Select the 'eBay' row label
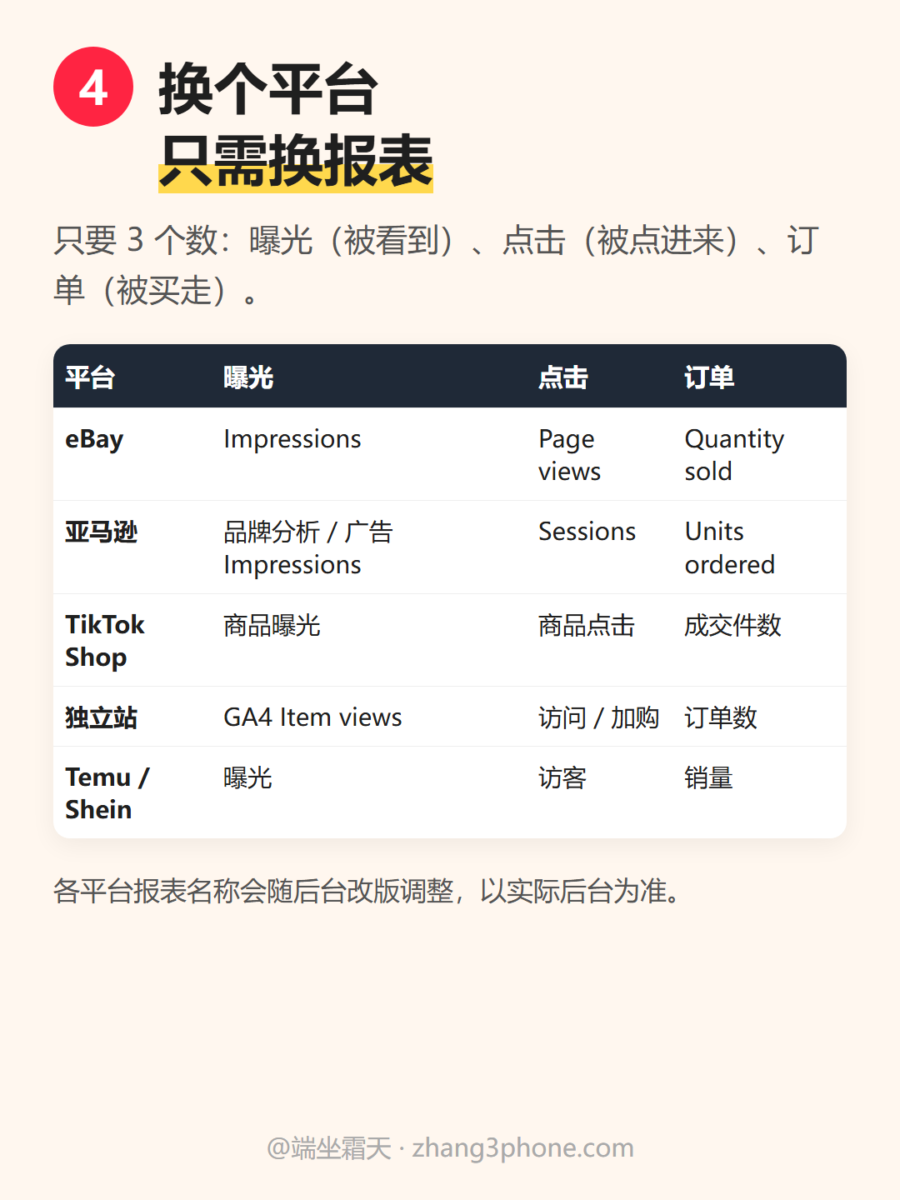The image size is (900, 1200). point(94,439)
